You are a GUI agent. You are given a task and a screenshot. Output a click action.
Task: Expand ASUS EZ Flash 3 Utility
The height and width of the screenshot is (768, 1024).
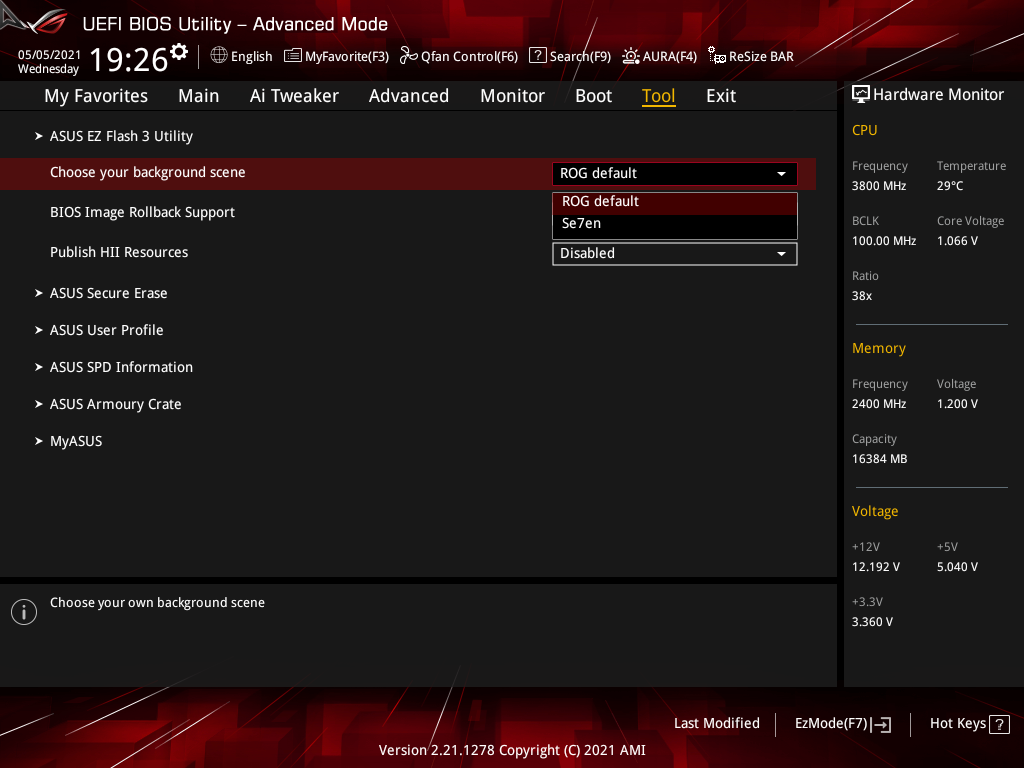point(121,136)
